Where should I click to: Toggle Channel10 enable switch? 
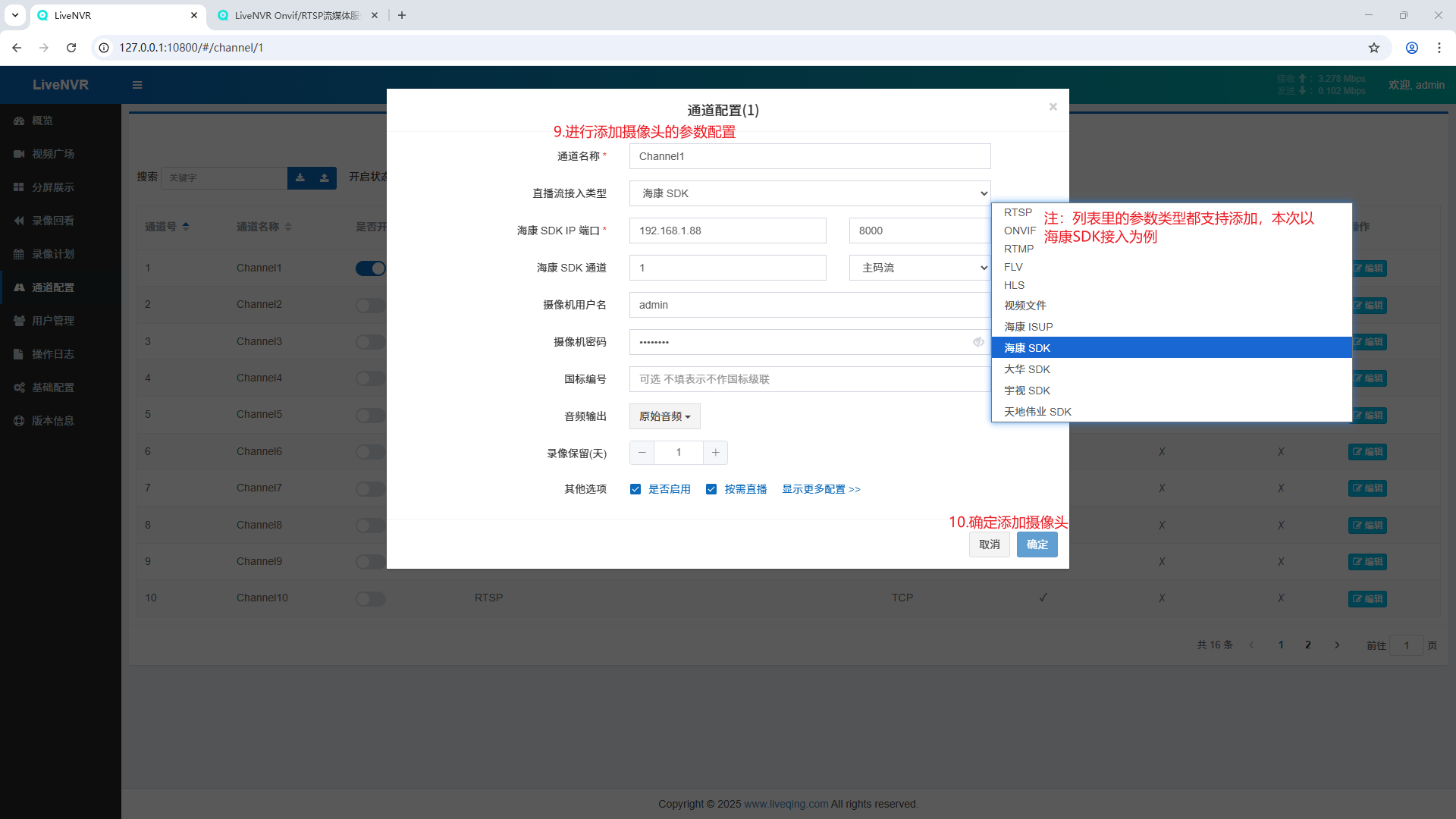coord(371,598)
